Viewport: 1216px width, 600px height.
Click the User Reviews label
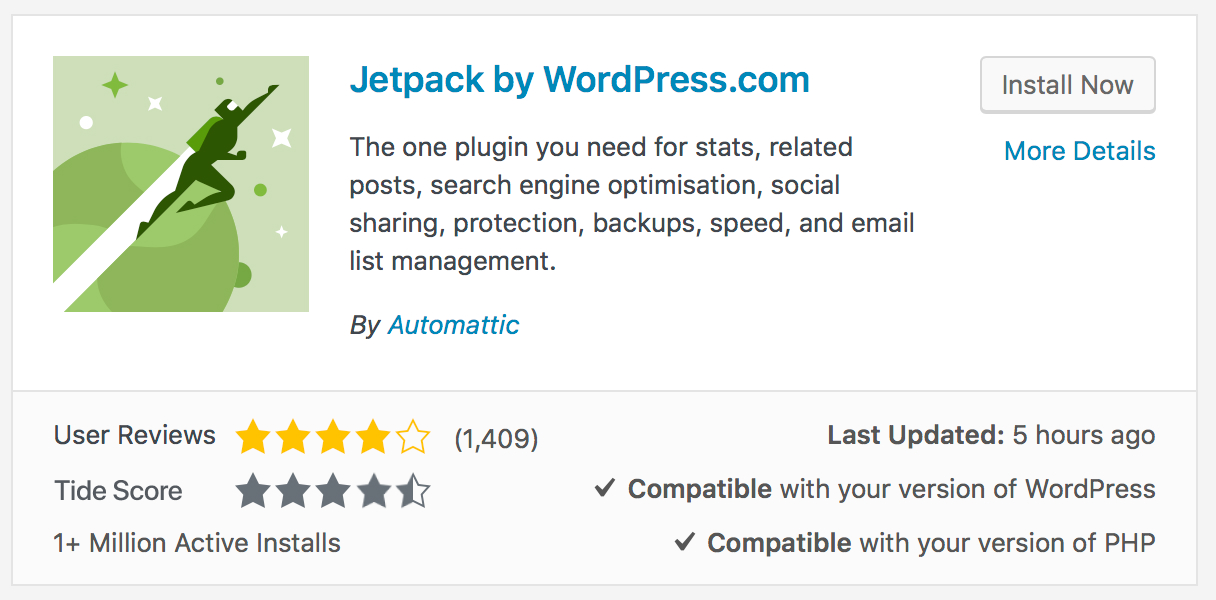135,436
